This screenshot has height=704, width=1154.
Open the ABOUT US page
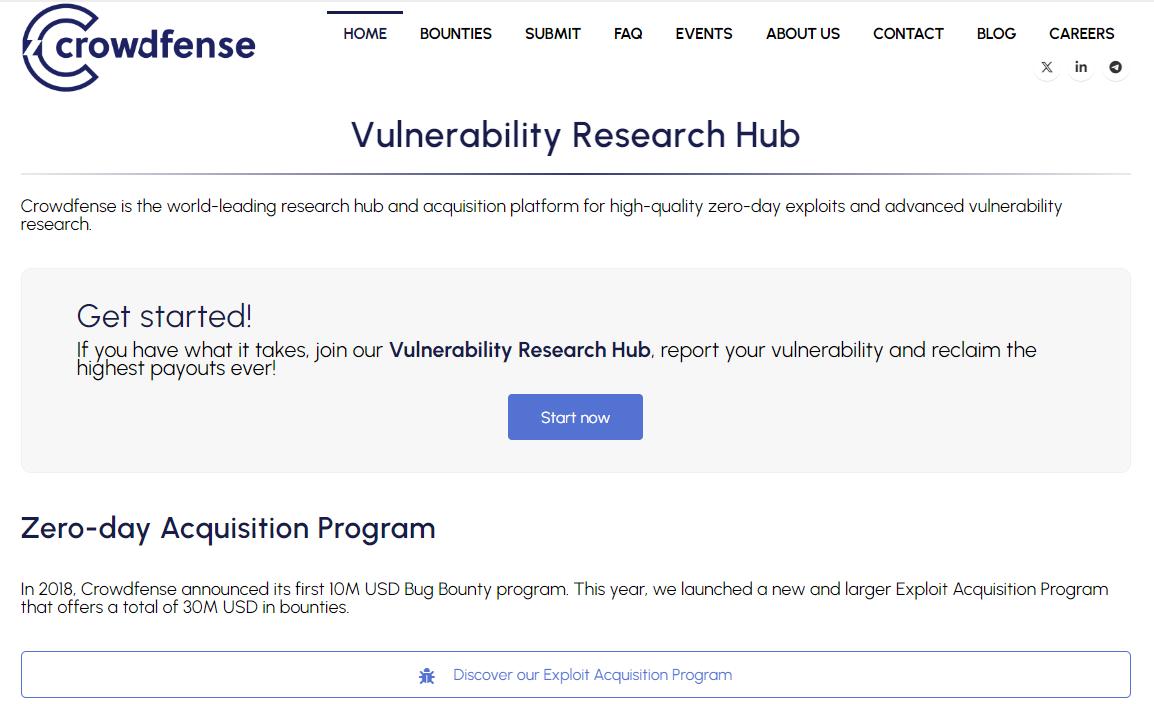pyautogui.click(x=803, y=34)
